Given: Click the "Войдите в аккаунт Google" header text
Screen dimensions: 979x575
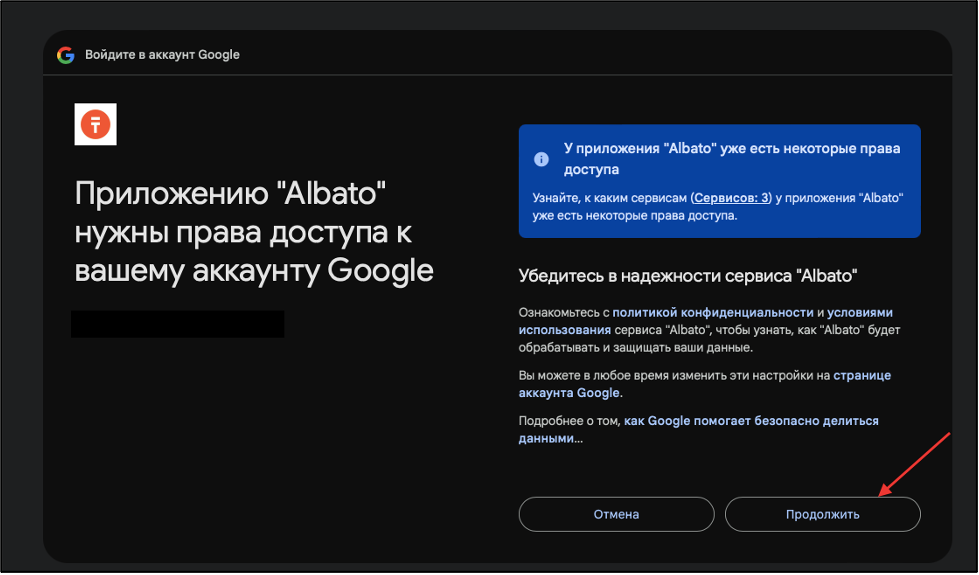Looking at the screenshot, I should click(x=162, y=55).
